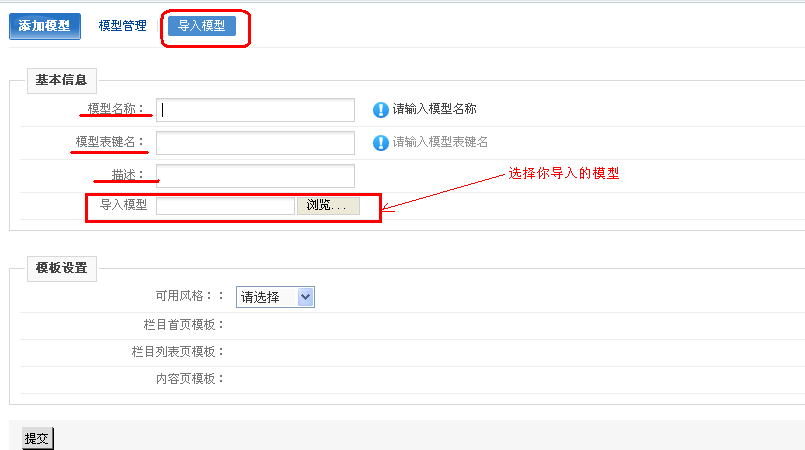Click the info icon beside 请输入模型表键名

click(381, 143)
